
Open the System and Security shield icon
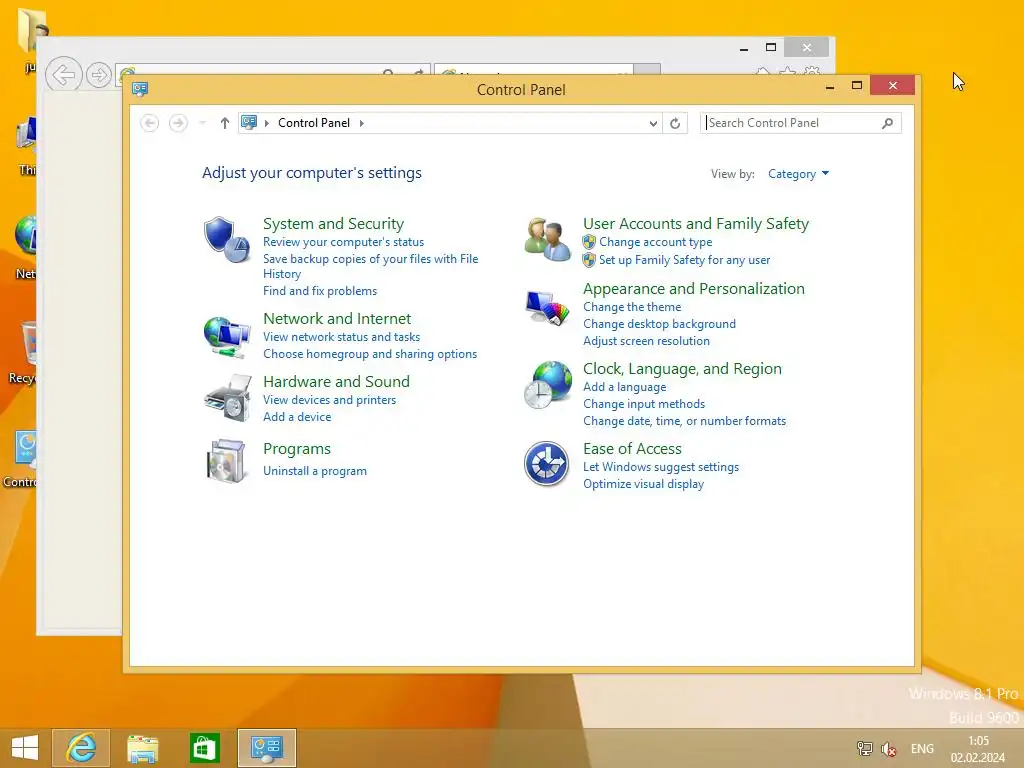click(x=227, y=240)
